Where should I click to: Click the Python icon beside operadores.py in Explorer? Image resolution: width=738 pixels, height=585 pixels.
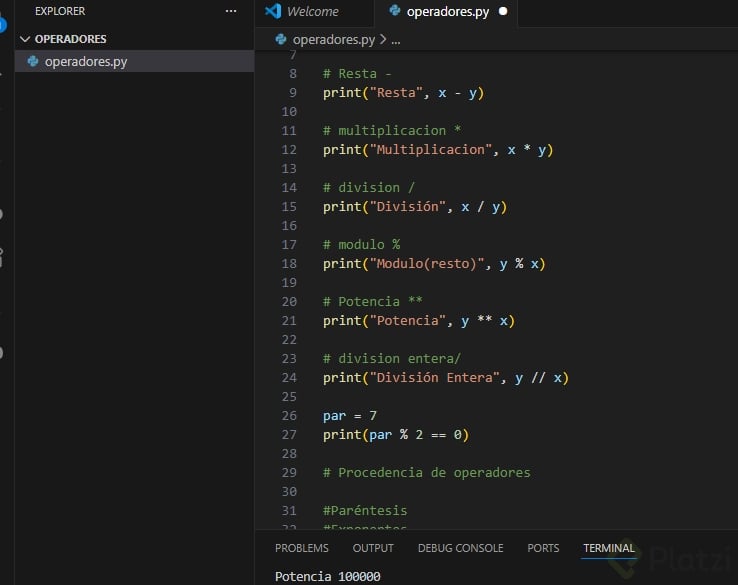33,61
